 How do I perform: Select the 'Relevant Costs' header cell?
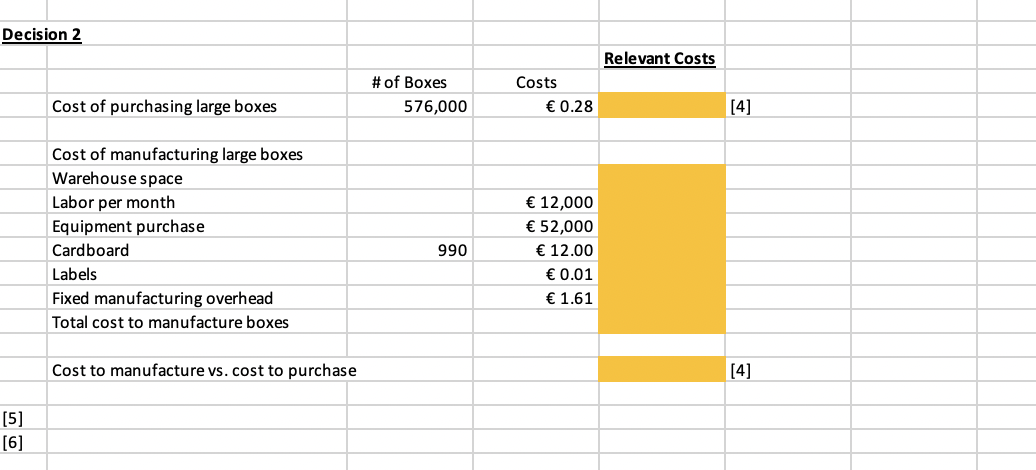(661, 58)
